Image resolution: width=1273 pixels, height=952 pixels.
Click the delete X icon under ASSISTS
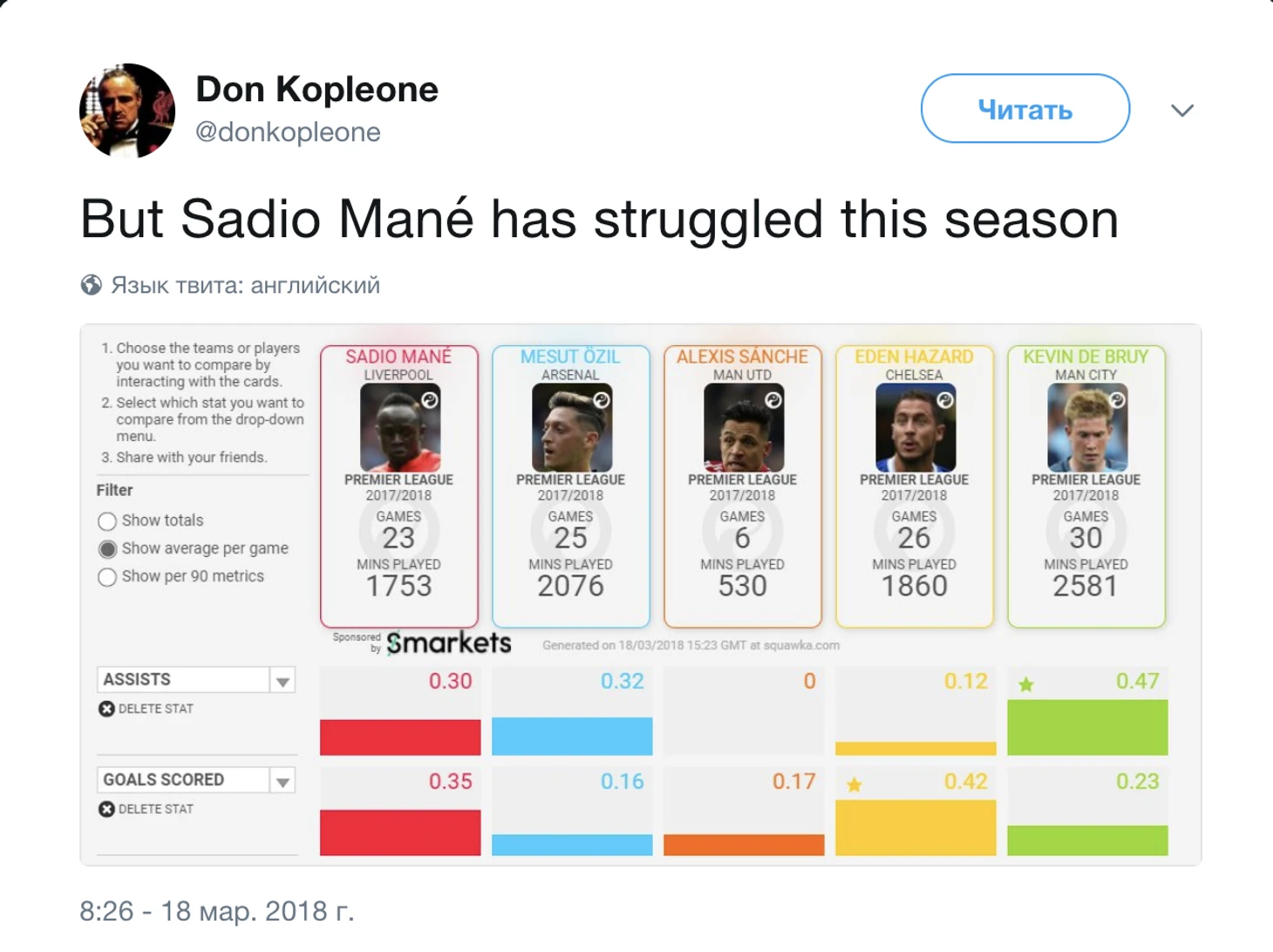tap(107, 709)
